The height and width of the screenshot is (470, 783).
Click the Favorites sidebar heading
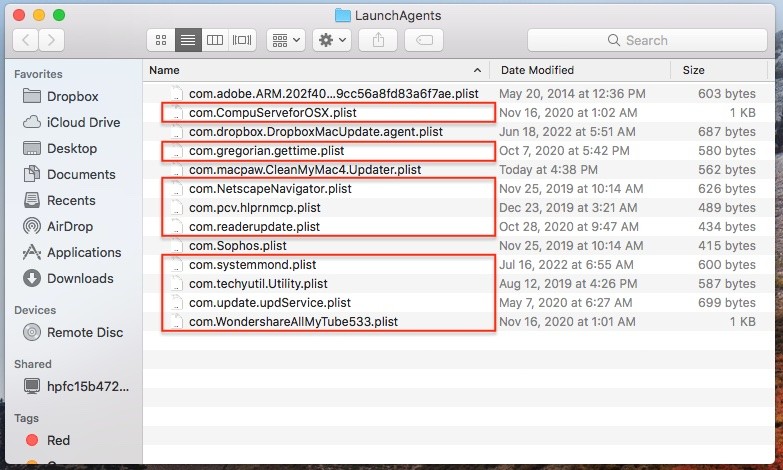tap(38, 74)
